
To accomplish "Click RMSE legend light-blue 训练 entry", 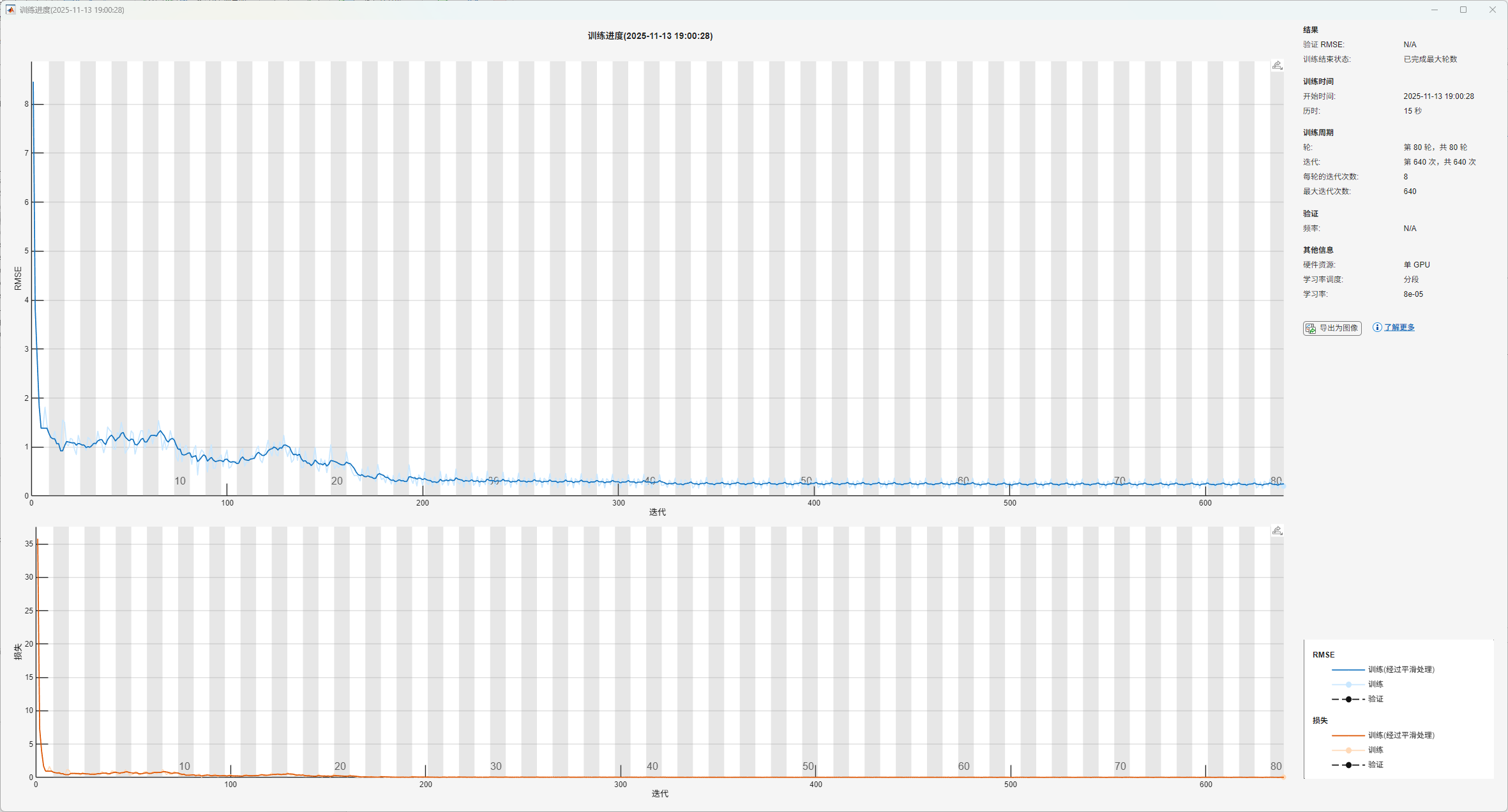I will (1375, 684).
